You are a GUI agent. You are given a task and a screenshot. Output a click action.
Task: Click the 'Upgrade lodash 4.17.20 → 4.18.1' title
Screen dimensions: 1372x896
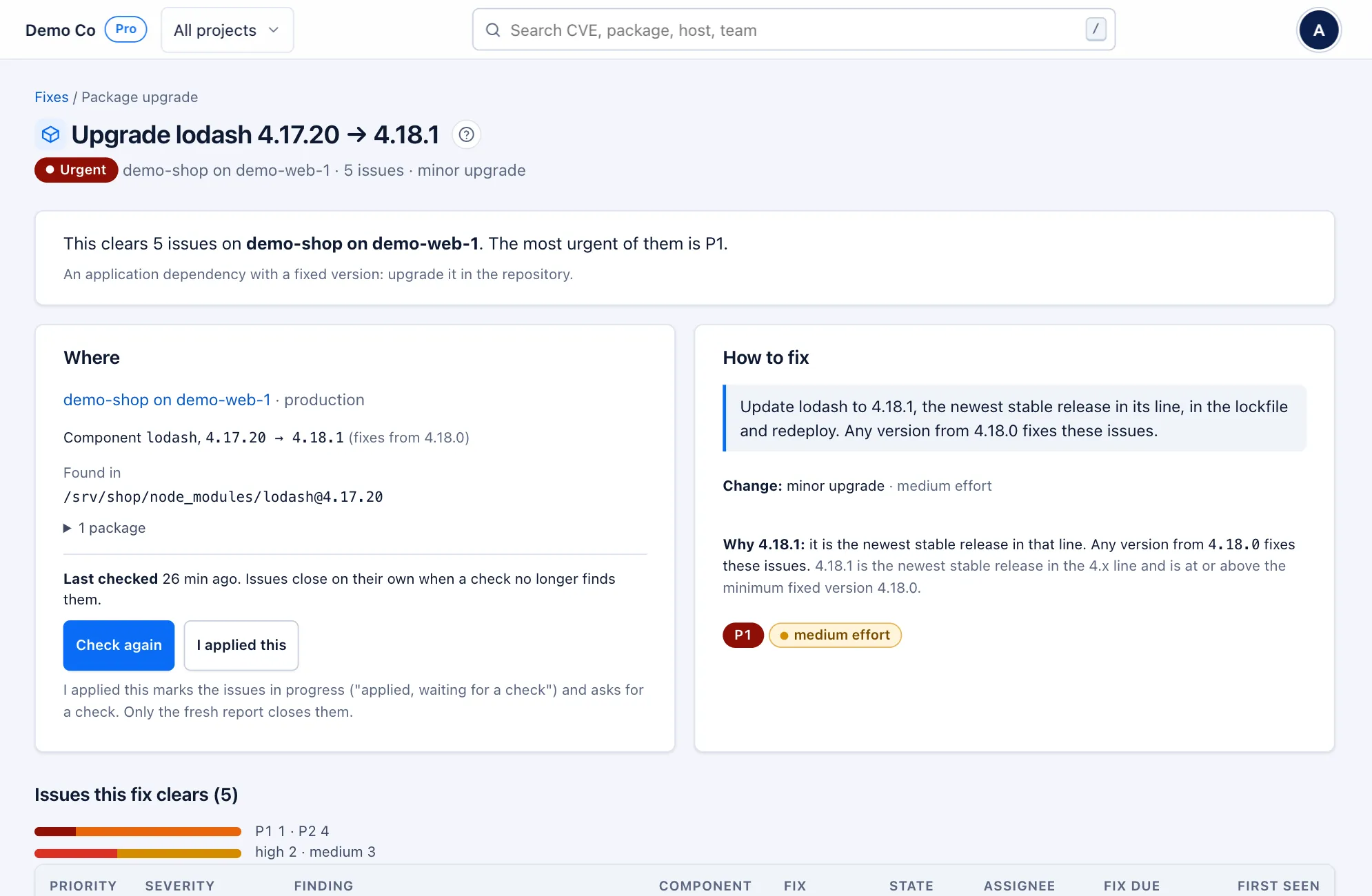pos(255,134)
